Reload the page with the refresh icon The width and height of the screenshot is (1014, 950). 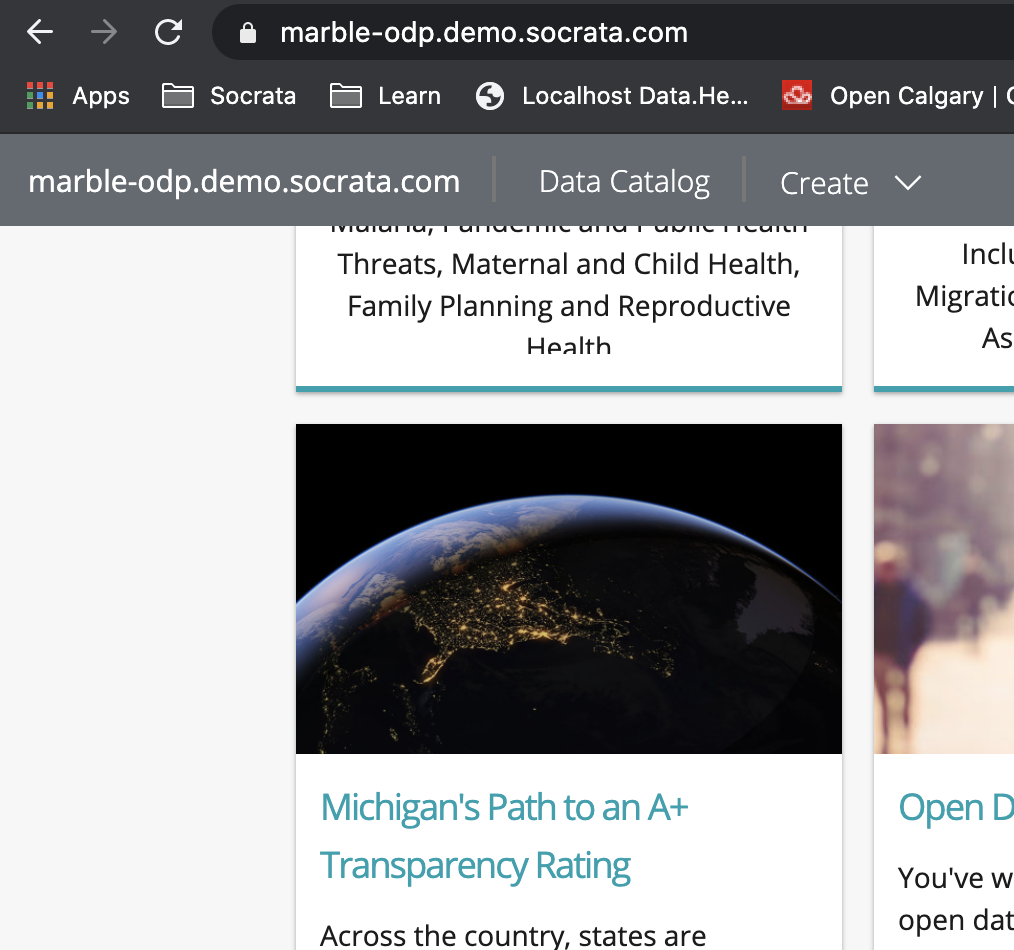coord(168,32)
